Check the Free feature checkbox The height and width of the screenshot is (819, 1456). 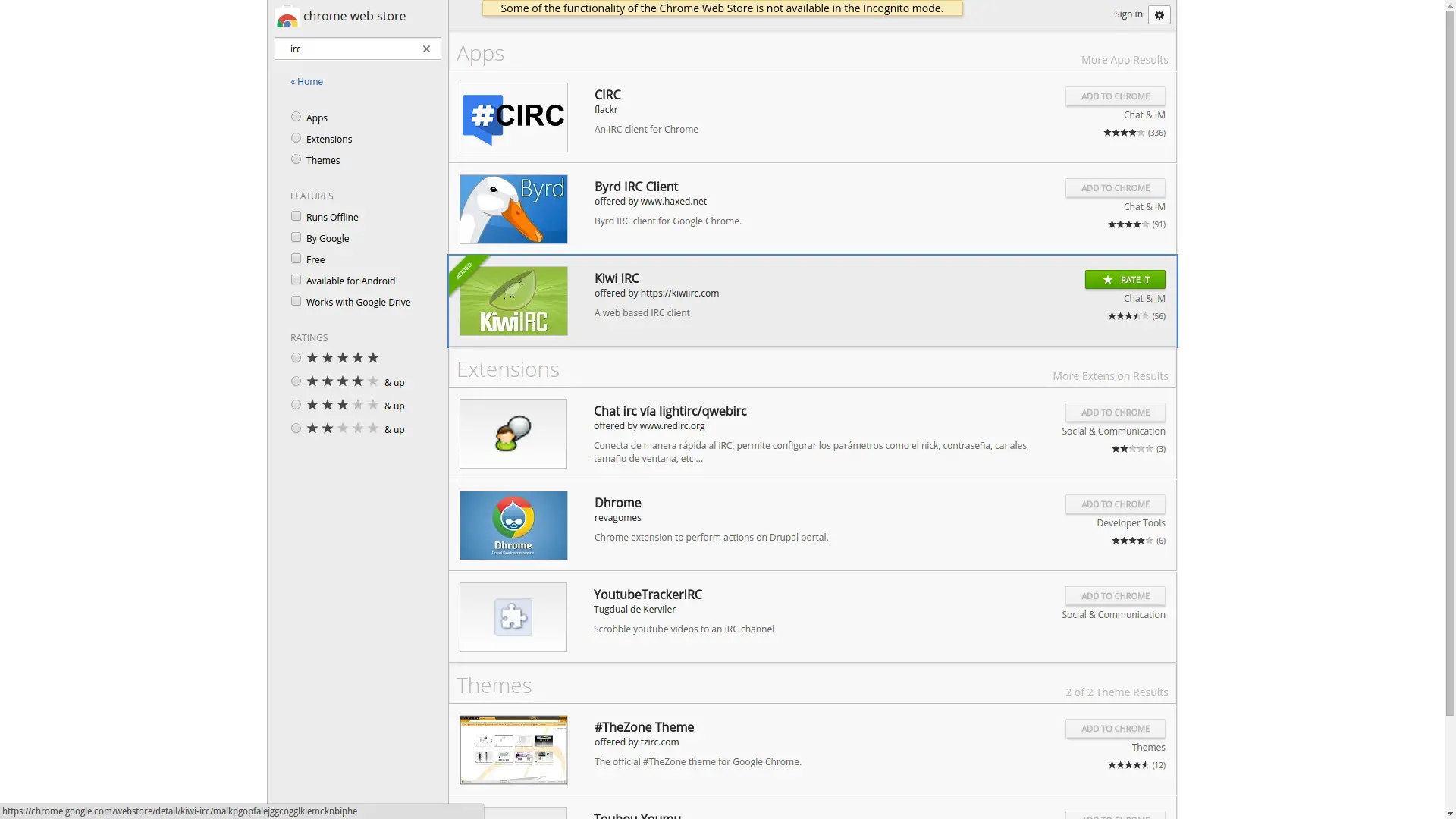(x=296, y=259)
